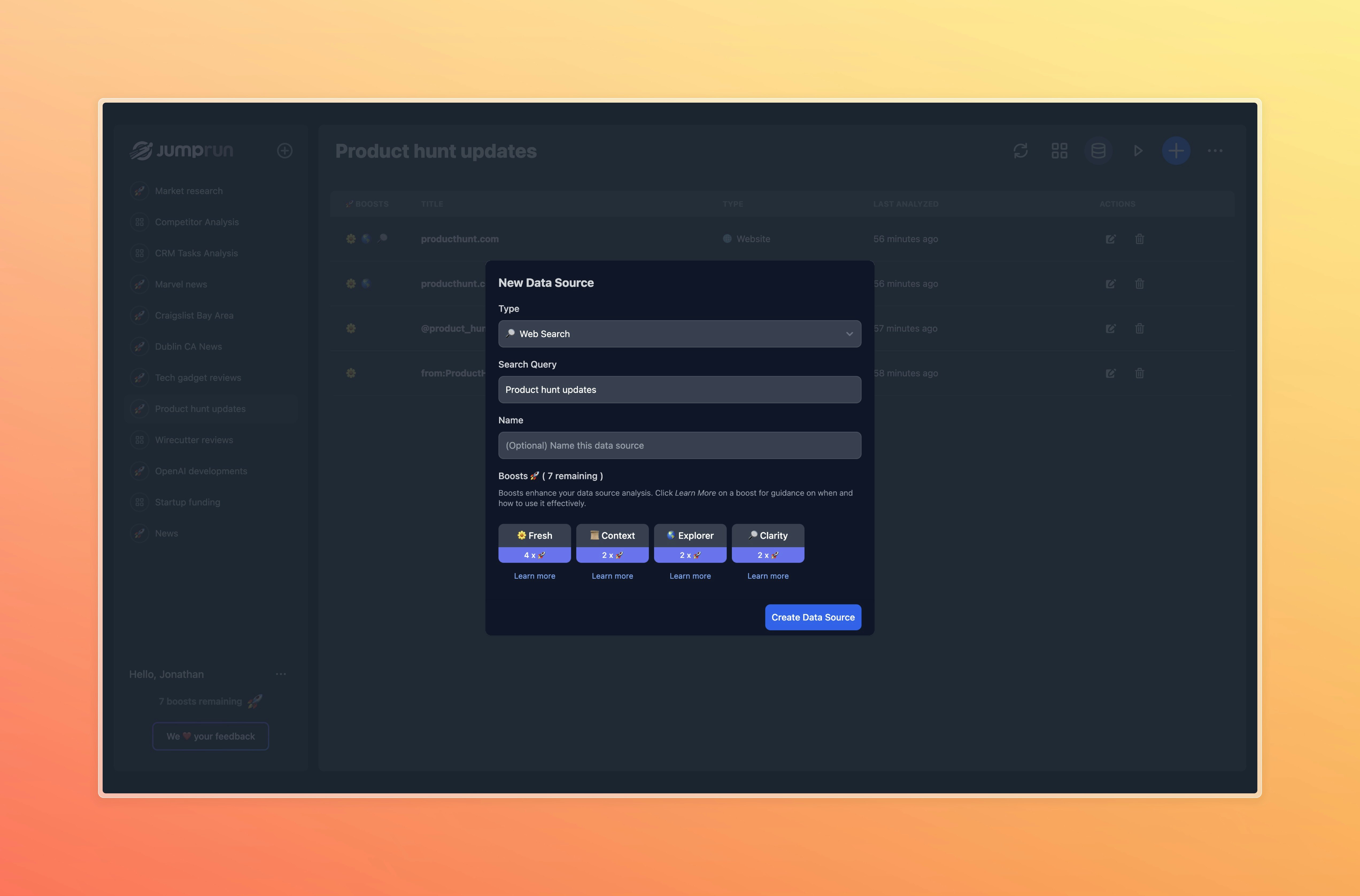The width and height of the screenshot is (1360, 896).
Task: Click the add project icon beside Jumprun logo
Action: click(x=285, y=151)
